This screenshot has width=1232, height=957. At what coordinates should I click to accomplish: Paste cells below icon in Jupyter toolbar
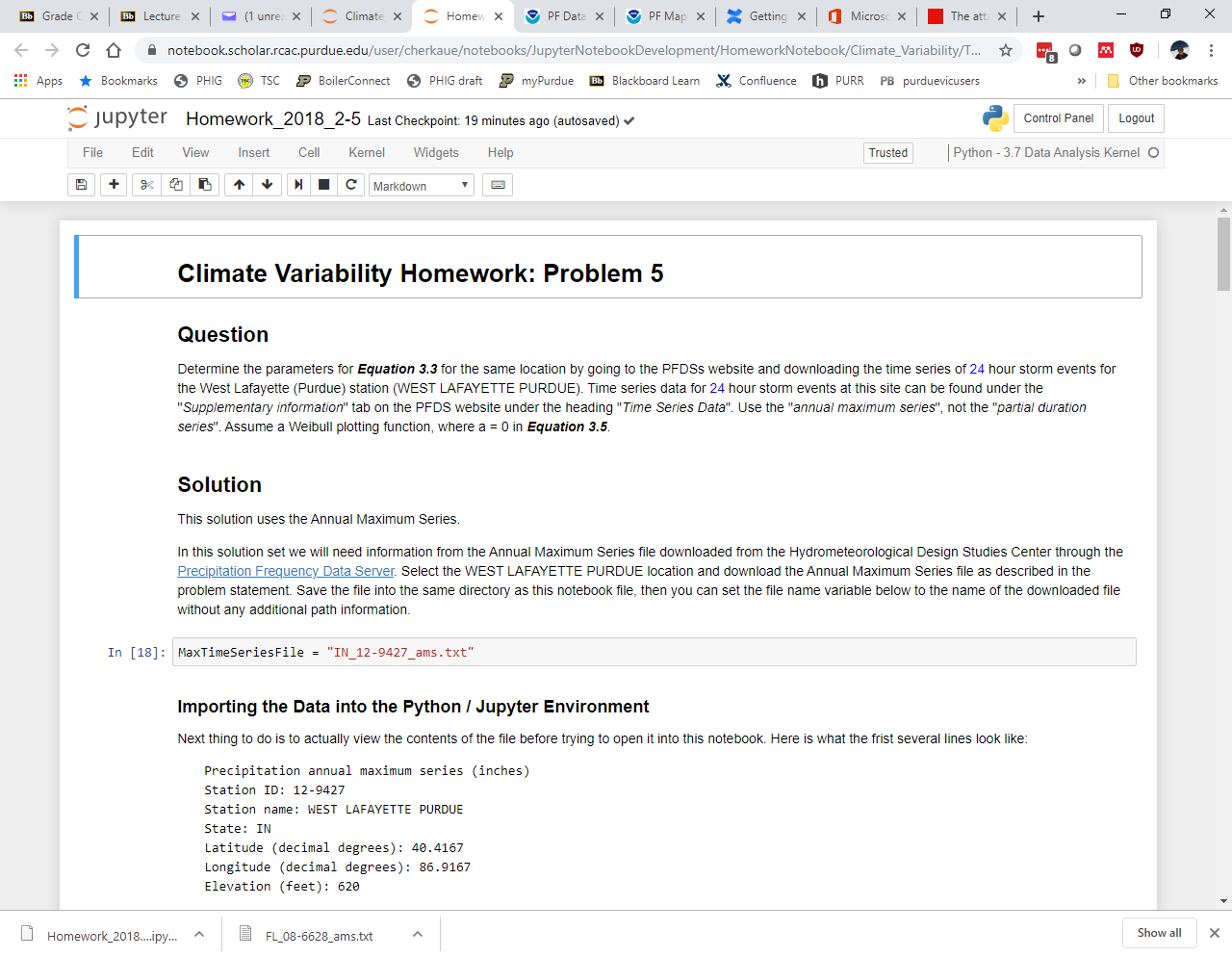[205, 185]
